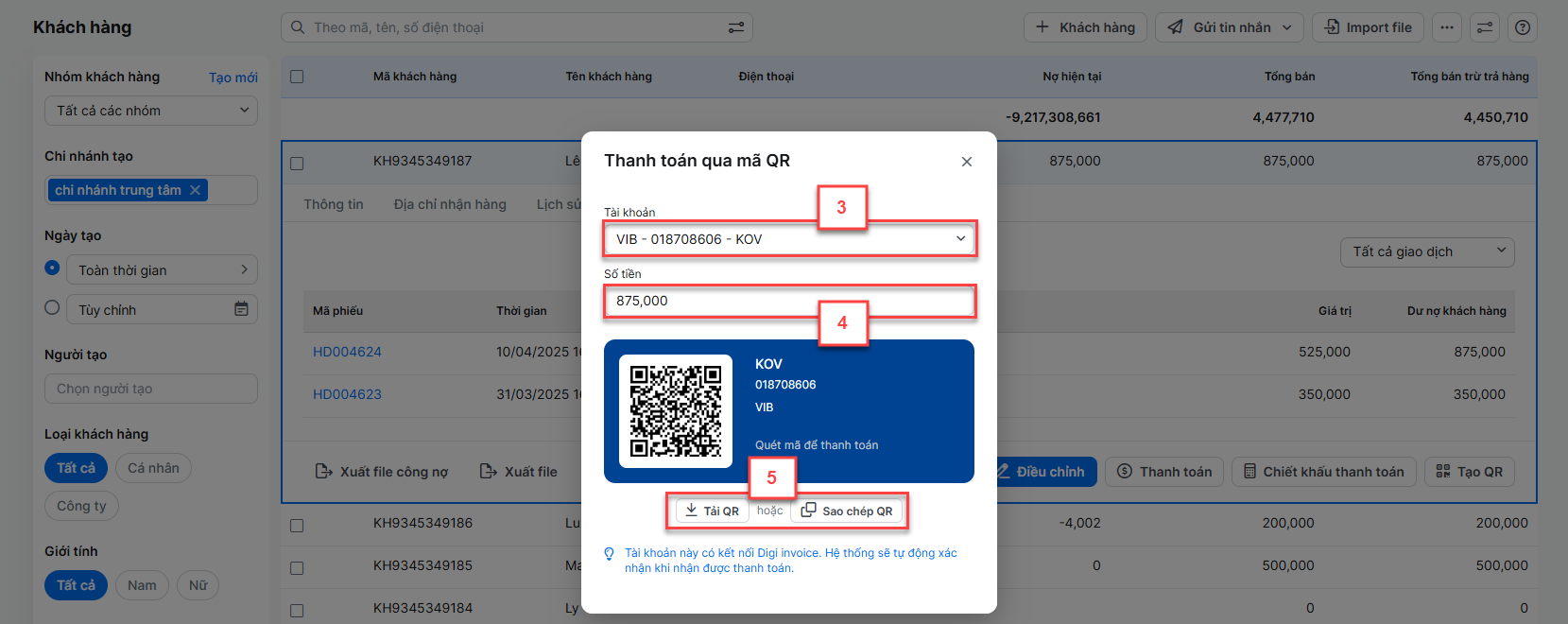Check the row KH9345349186 checkbox
Screen dimensions: 1568x624
(297, 525)
